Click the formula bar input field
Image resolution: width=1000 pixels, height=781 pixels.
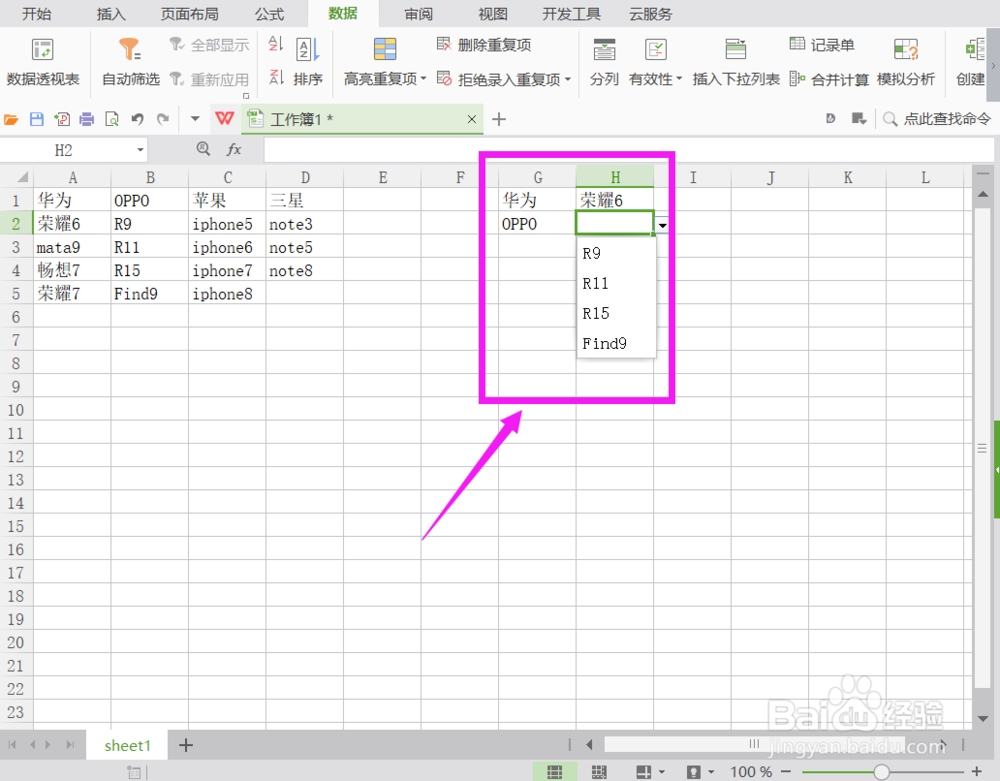(628, 150)
